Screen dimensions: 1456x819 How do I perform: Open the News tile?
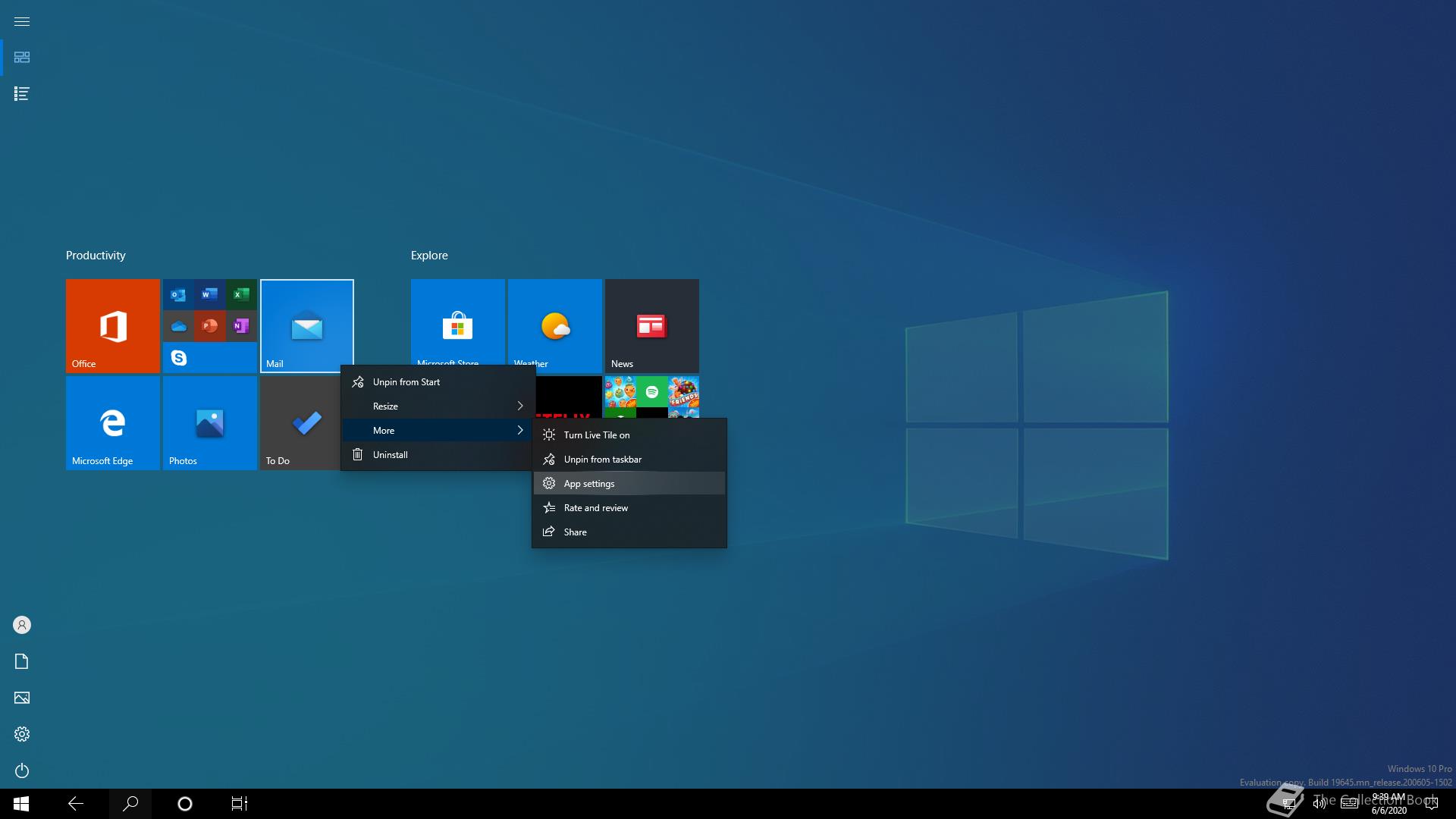(x=652, y=326)
